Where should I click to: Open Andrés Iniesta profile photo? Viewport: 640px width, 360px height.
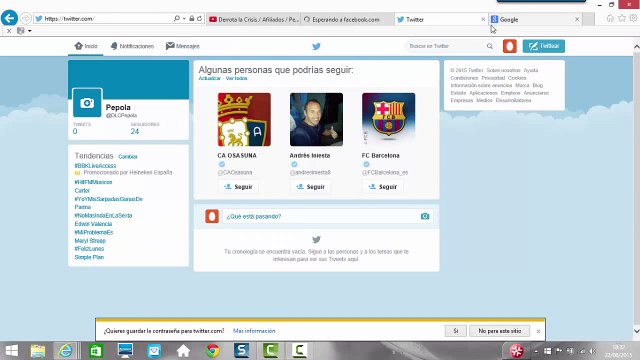tap(316, 119)
